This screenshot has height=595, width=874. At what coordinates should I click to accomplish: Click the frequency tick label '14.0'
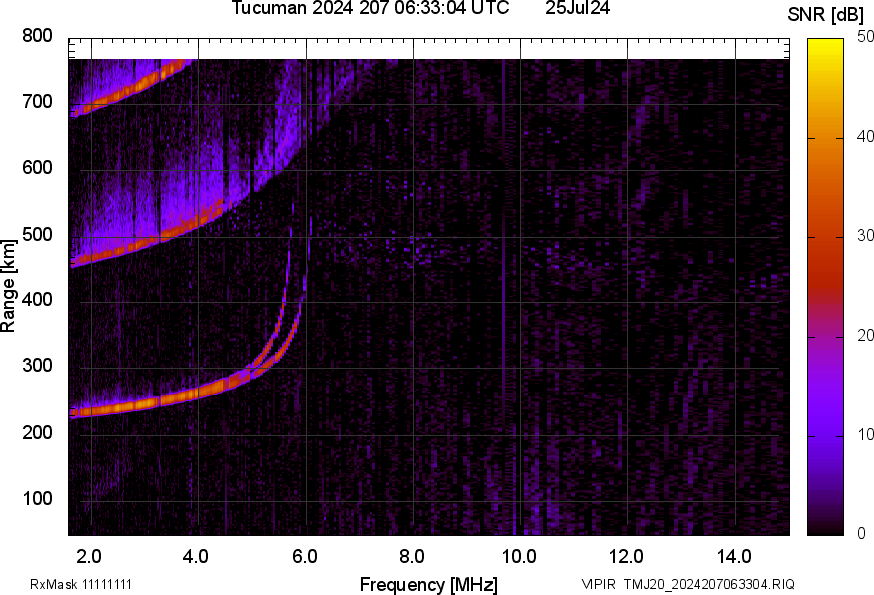pos(734,557)
